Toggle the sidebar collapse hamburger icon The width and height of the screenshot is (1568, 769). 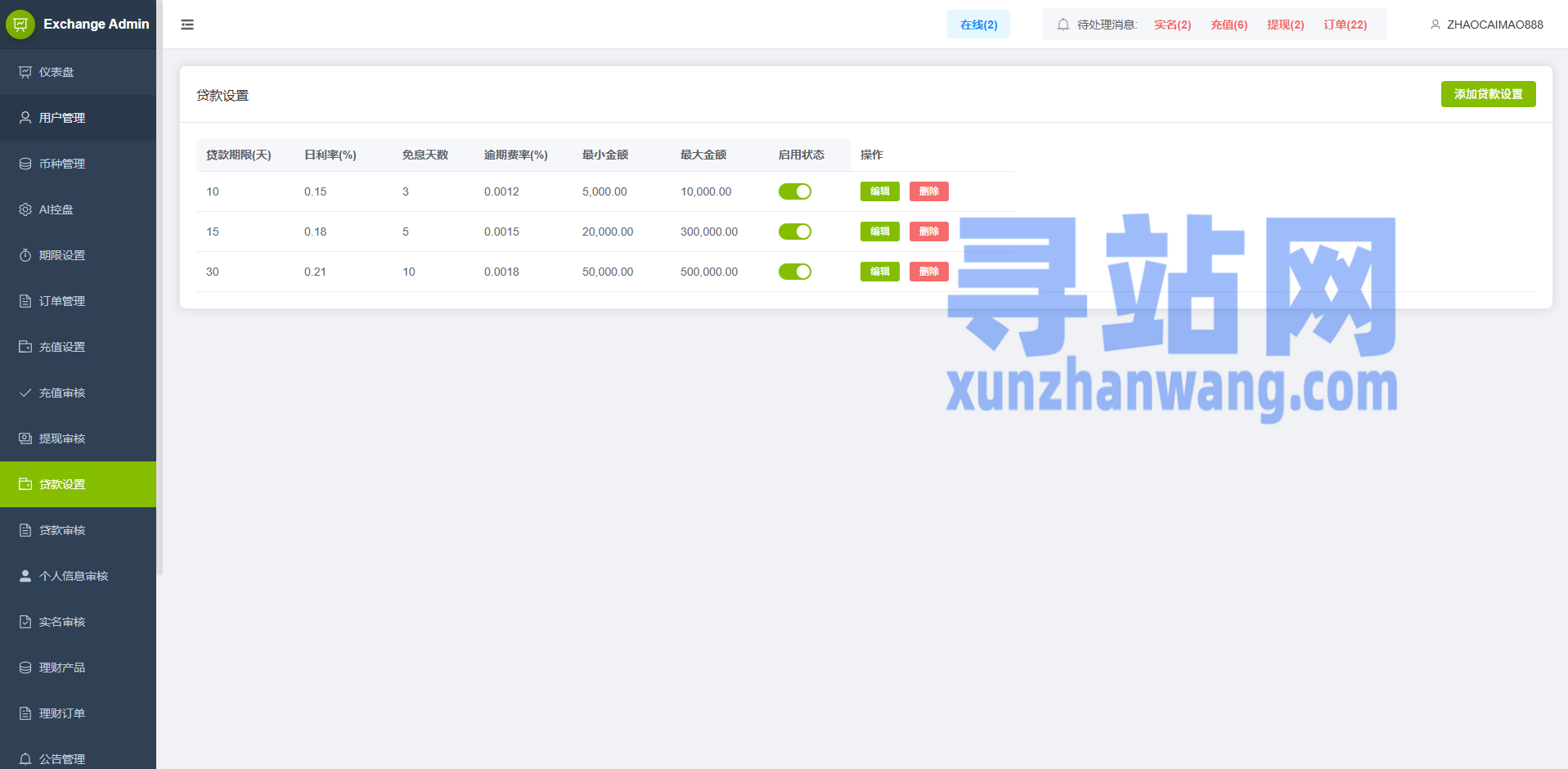tap(187, 25)
